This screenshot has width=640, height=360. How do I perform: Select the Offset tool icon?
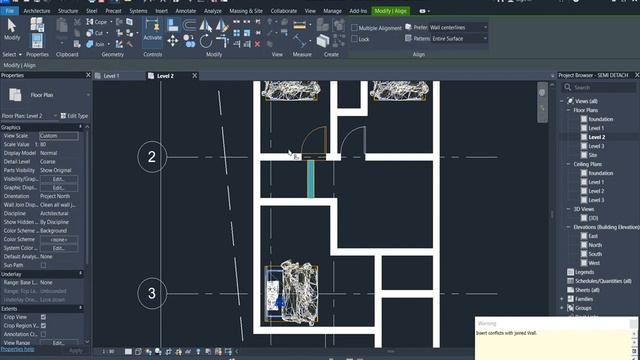(x=189, y=25)
